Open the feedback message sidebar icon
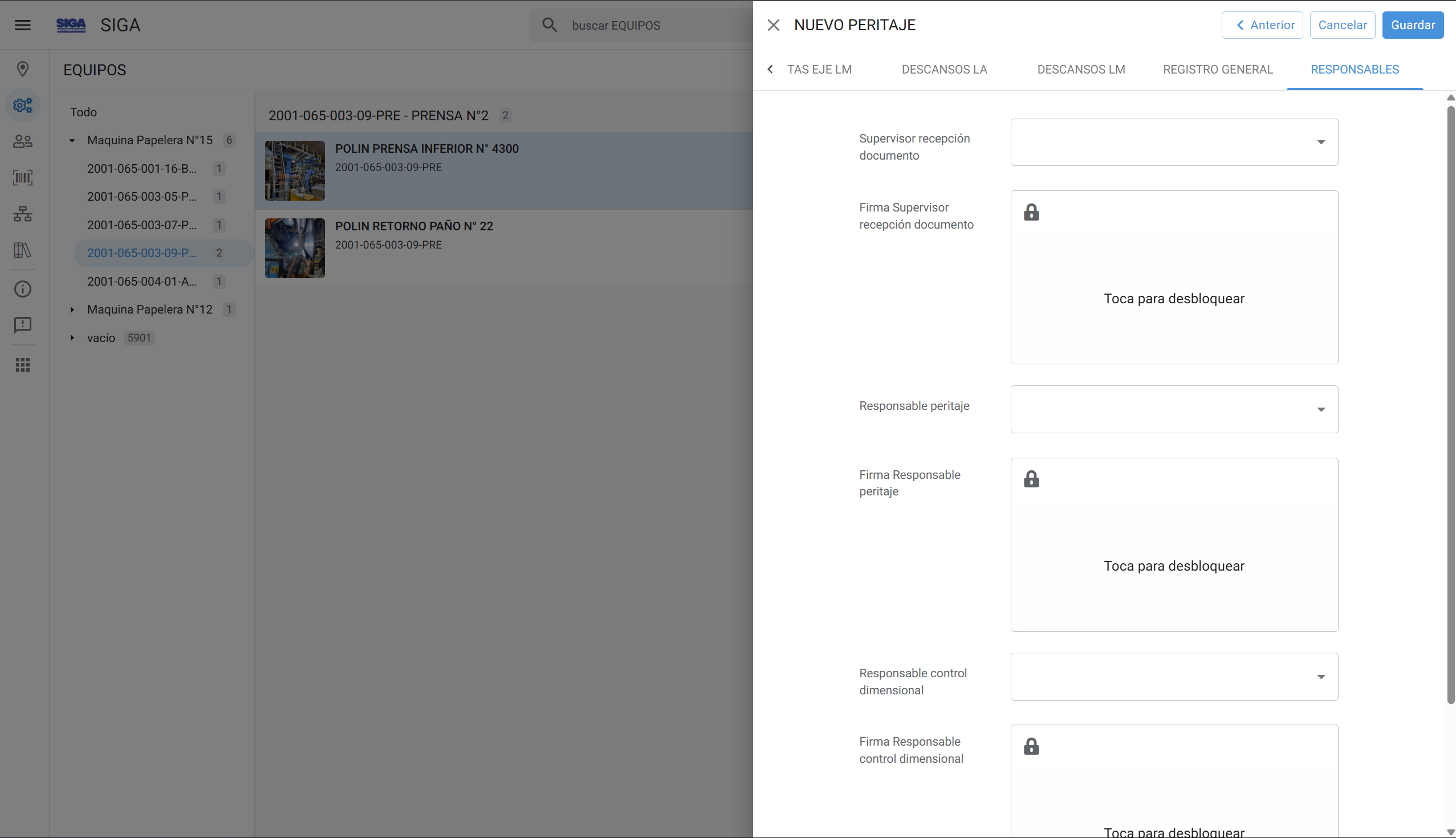 [x=23, y=325]
